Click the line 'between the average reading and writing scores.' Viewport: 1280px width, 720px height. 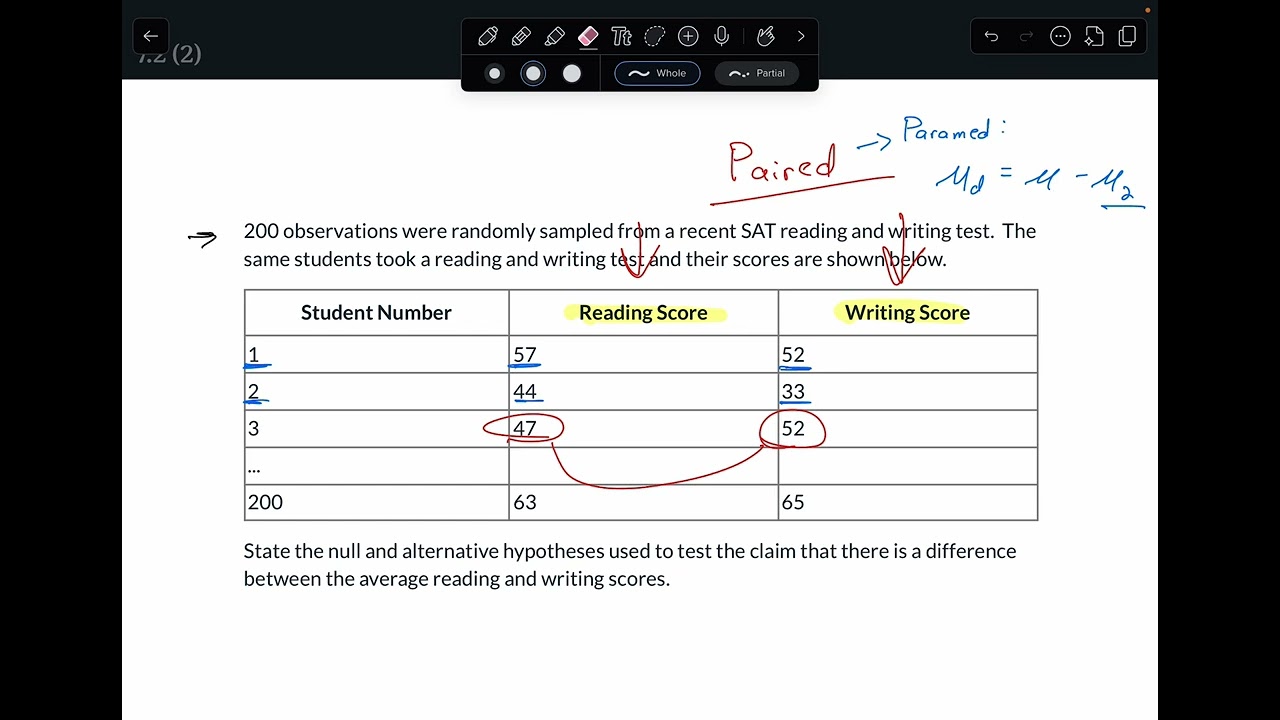pos(457,579)
